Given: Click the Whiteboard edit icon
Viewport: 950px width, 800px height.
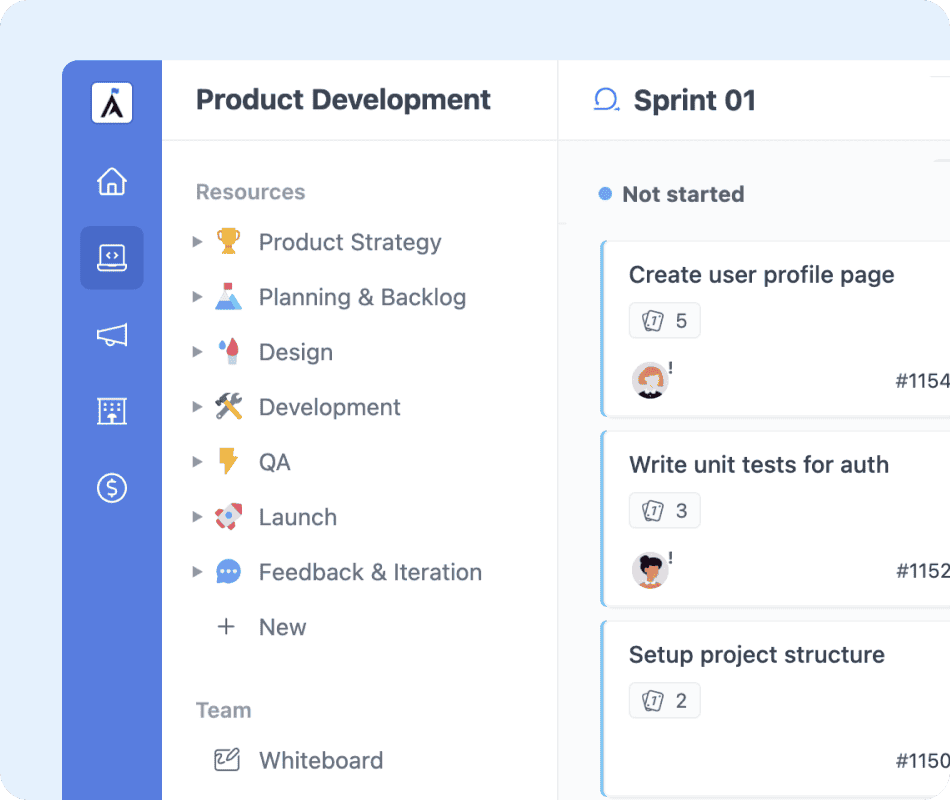Looking at the screenshot, I should pyautogui.click(x=227, y=760).
